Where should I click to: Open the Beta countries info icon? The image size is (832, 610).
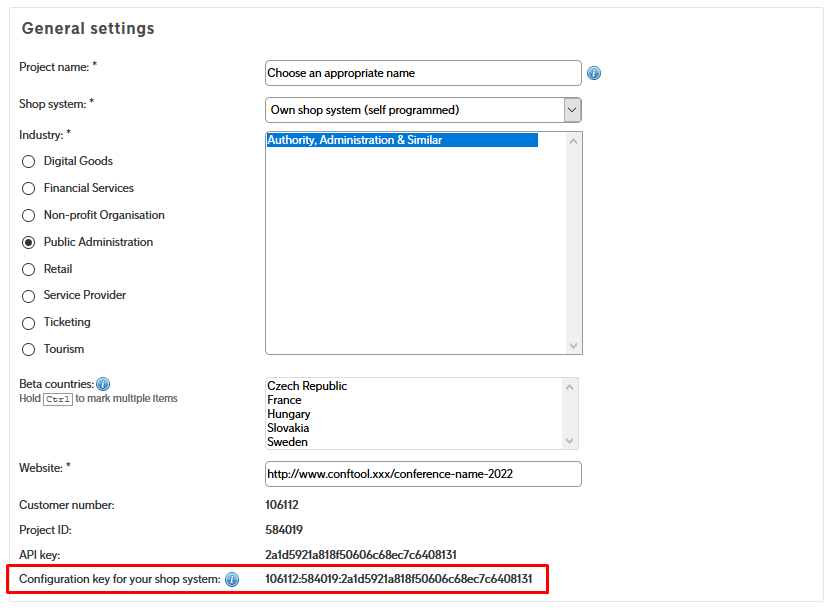coord(103,384)
